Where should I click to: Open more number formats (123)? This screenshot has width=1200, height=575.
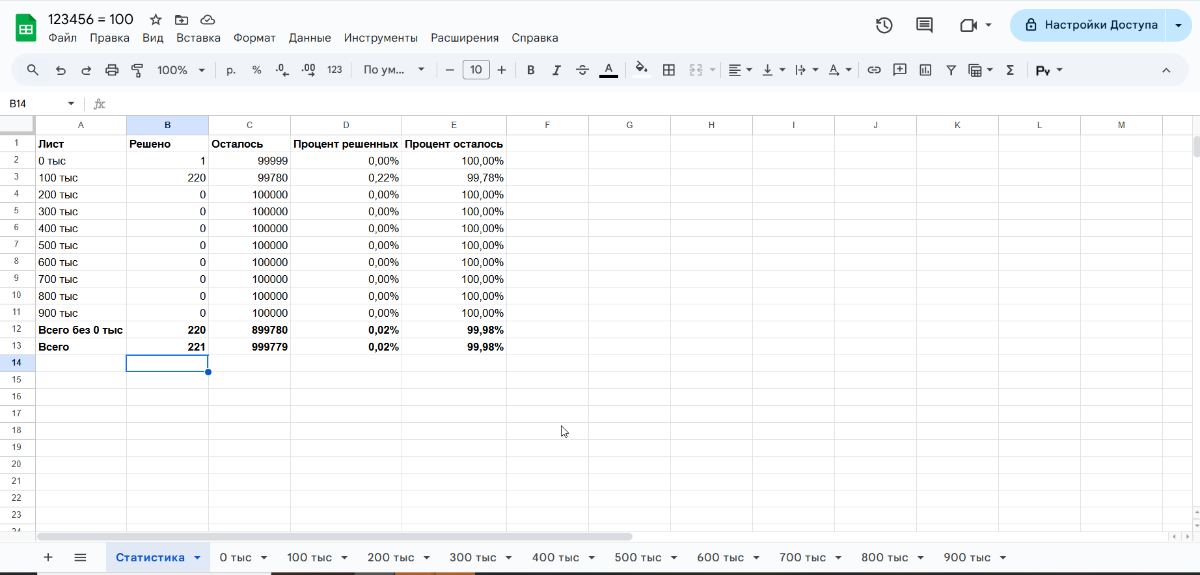(335, 70)
